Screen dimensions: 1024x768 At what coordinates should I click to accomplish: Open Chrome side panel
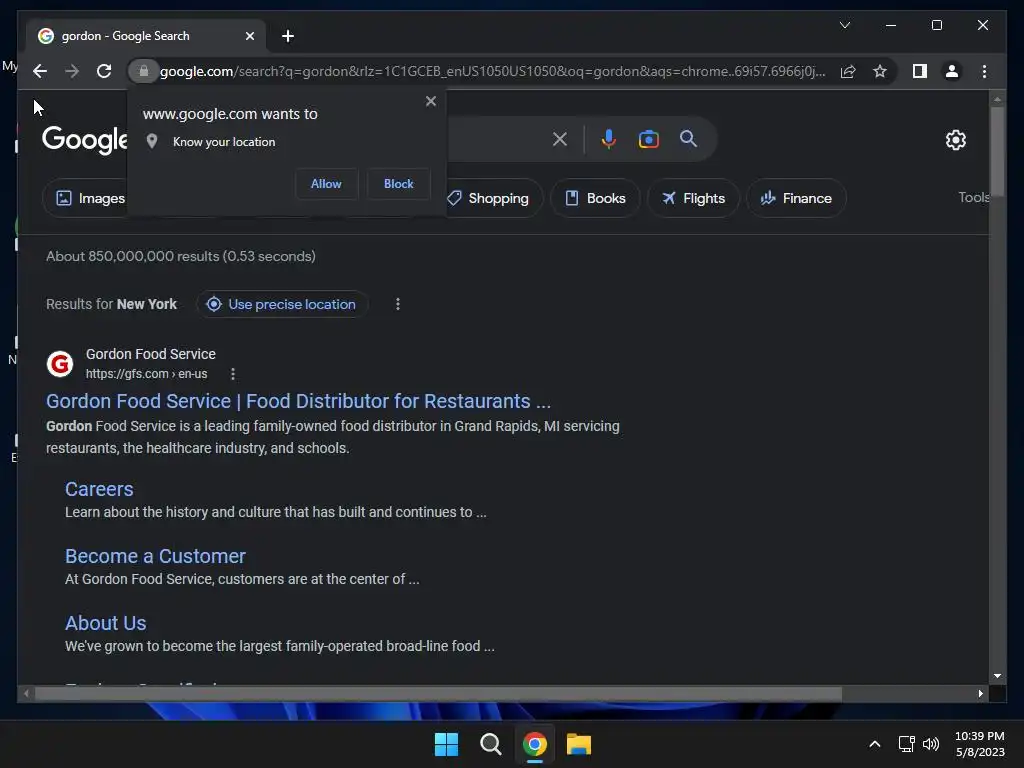click(x=920, y=71)
